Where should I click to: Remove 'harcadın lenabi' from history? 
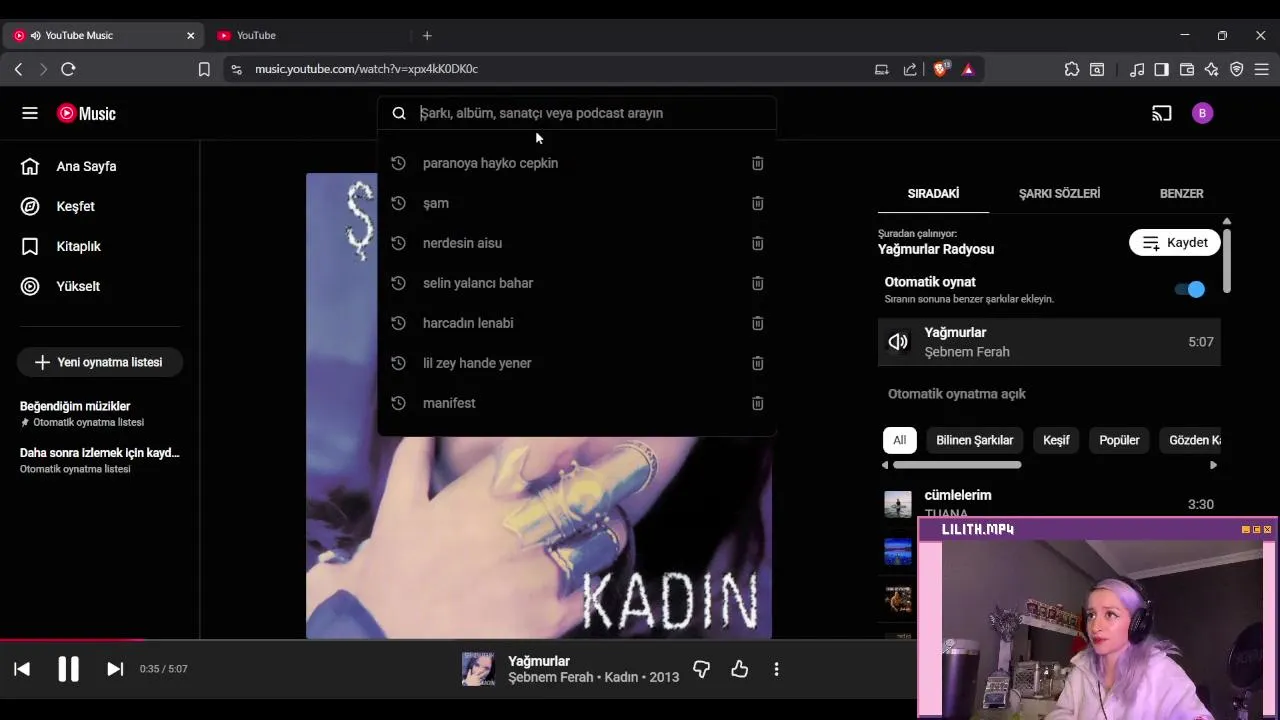tap(757, 323)
